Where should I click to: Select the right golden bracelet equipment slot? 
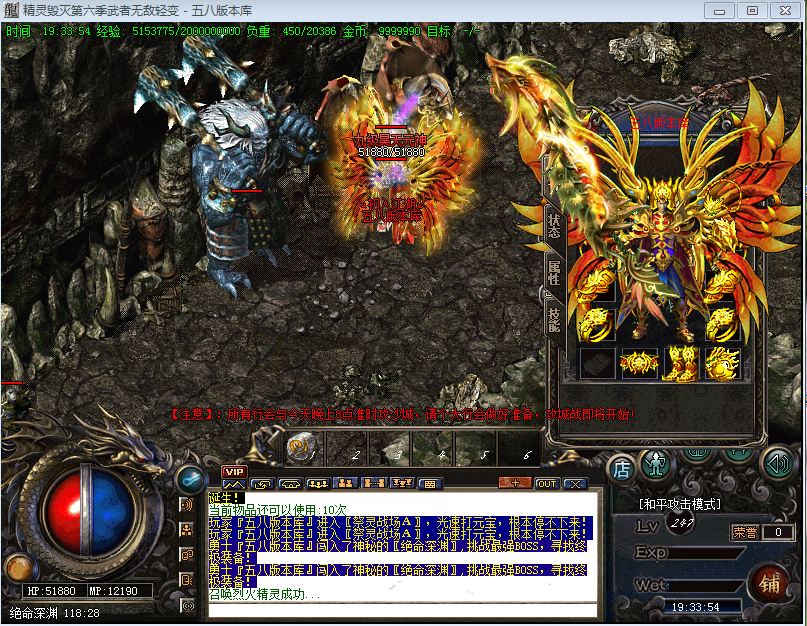tap(723, 285)
